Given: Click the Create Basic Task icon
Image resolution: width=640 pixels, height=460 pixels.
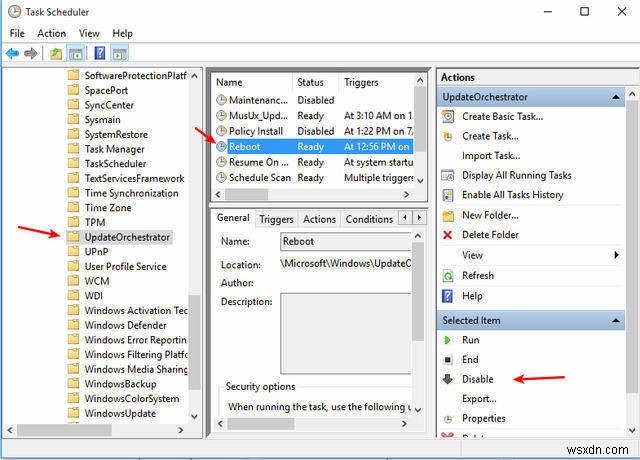Looking at the screenshot, I should (448, 117).
